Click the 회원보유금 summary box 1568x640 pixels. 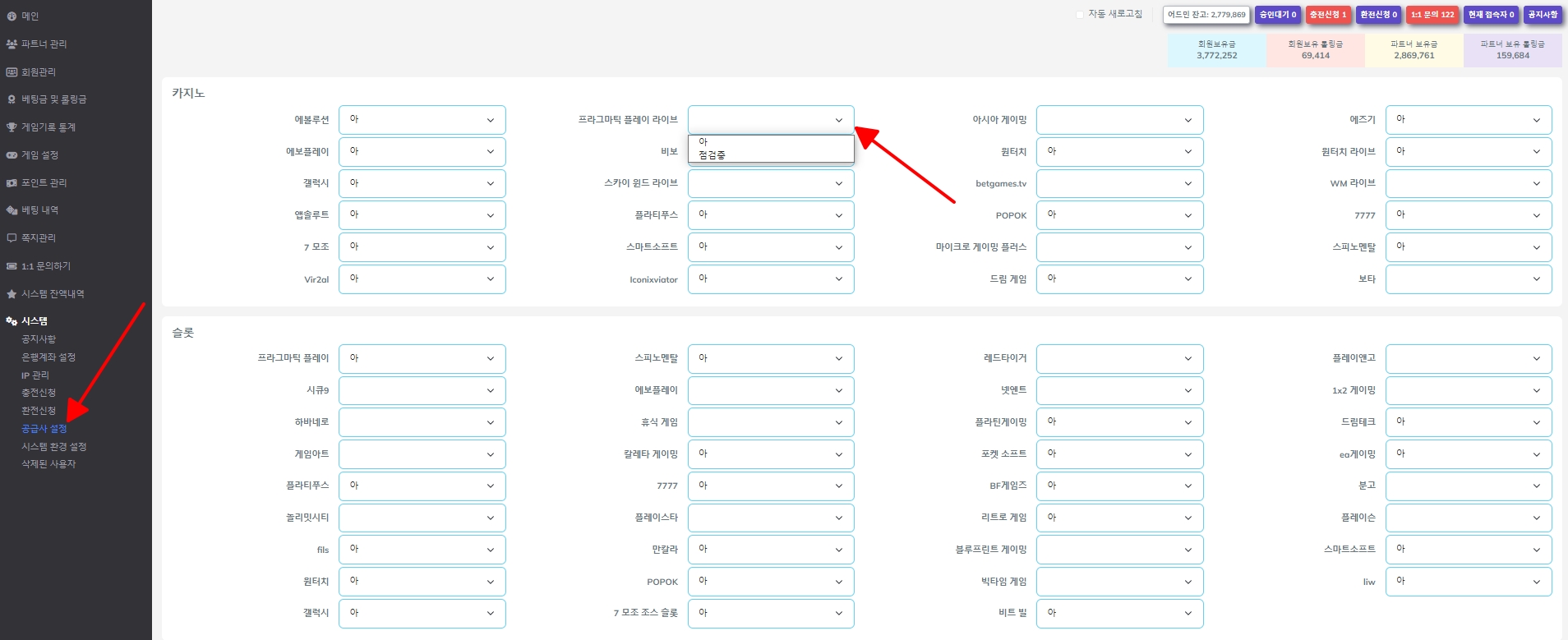coord(1216,50)
